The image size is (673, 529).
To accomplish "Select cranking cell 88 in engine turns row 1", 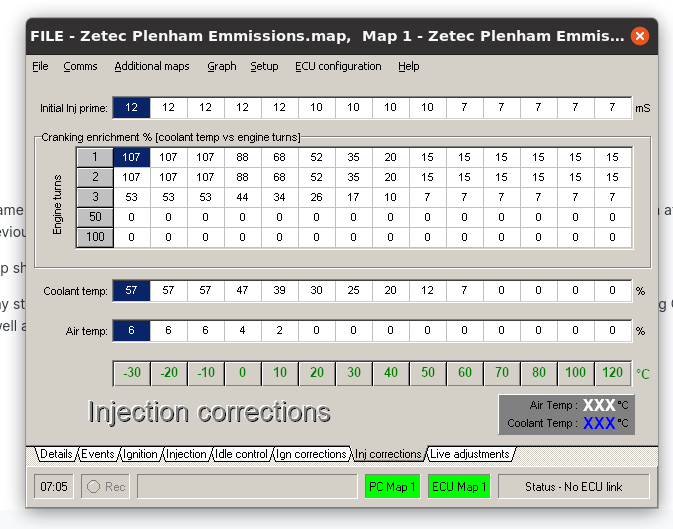I will tap(243, 157).
